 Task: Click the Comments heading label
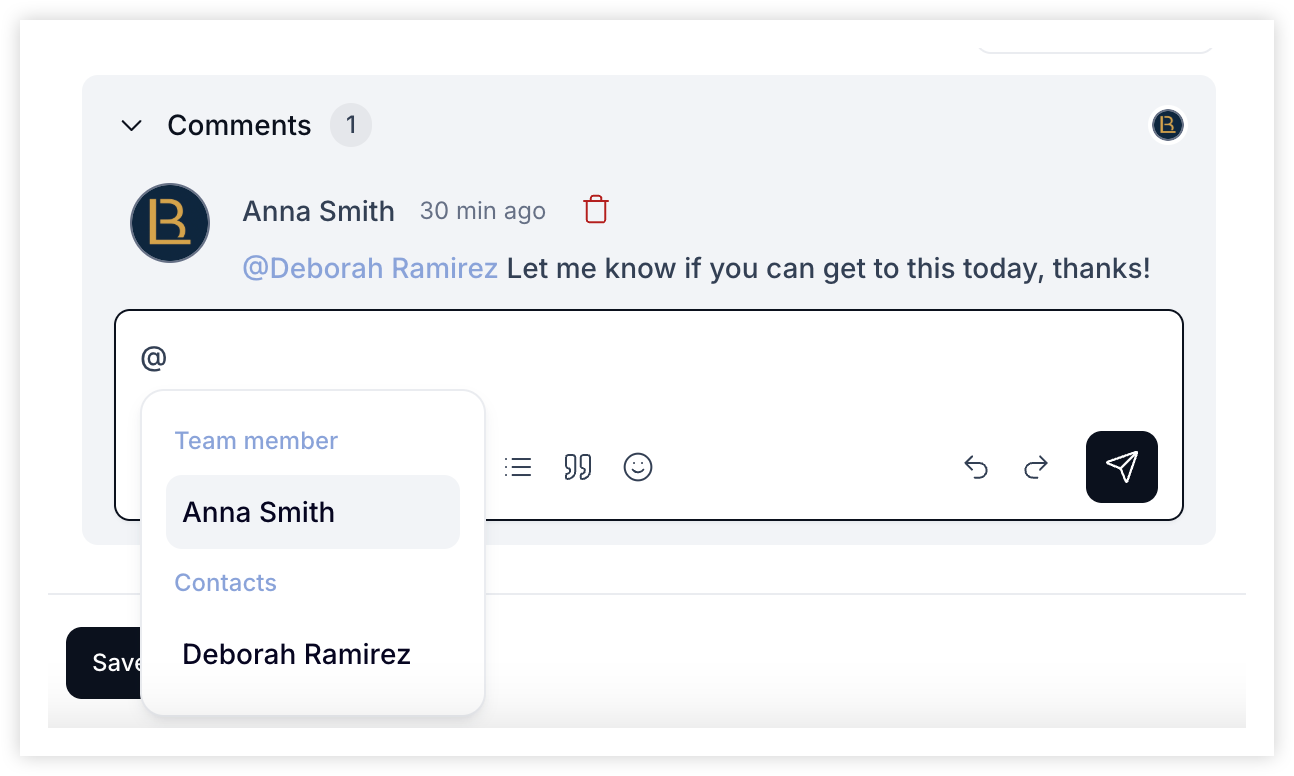point(239,125)
